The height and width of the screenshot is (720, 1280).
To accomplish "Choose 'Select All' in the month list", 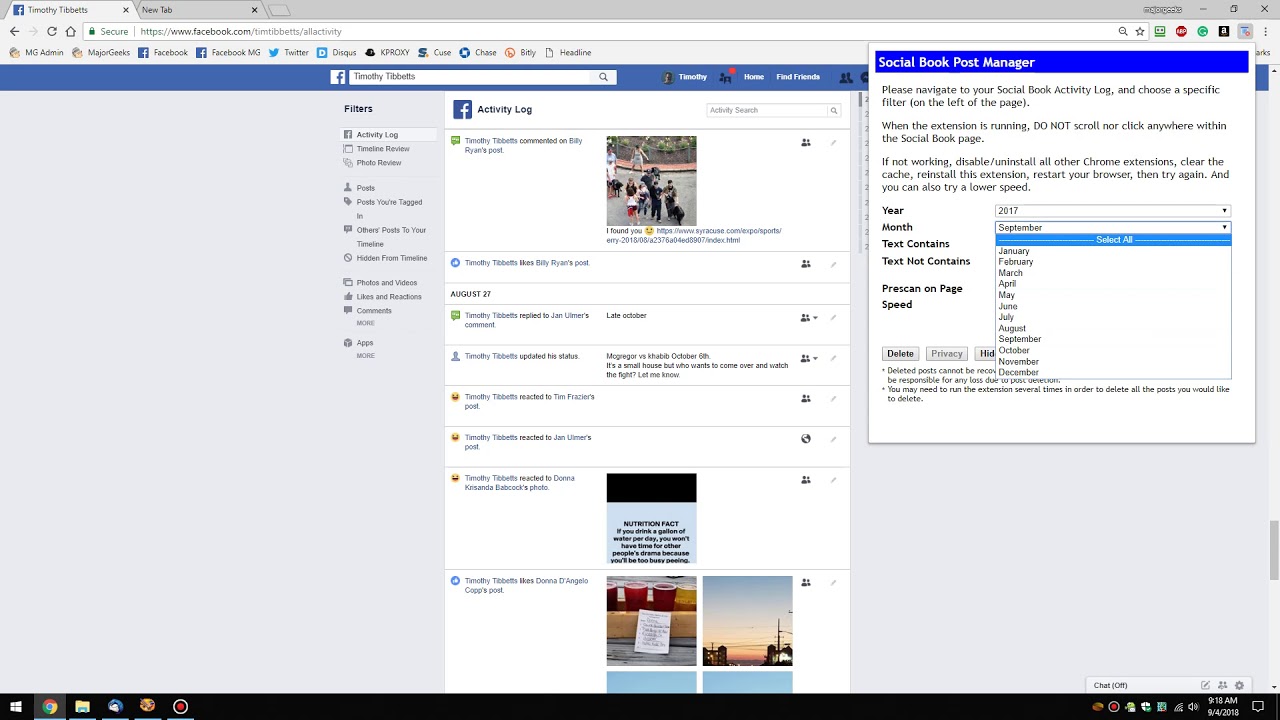I will 1113,240.
